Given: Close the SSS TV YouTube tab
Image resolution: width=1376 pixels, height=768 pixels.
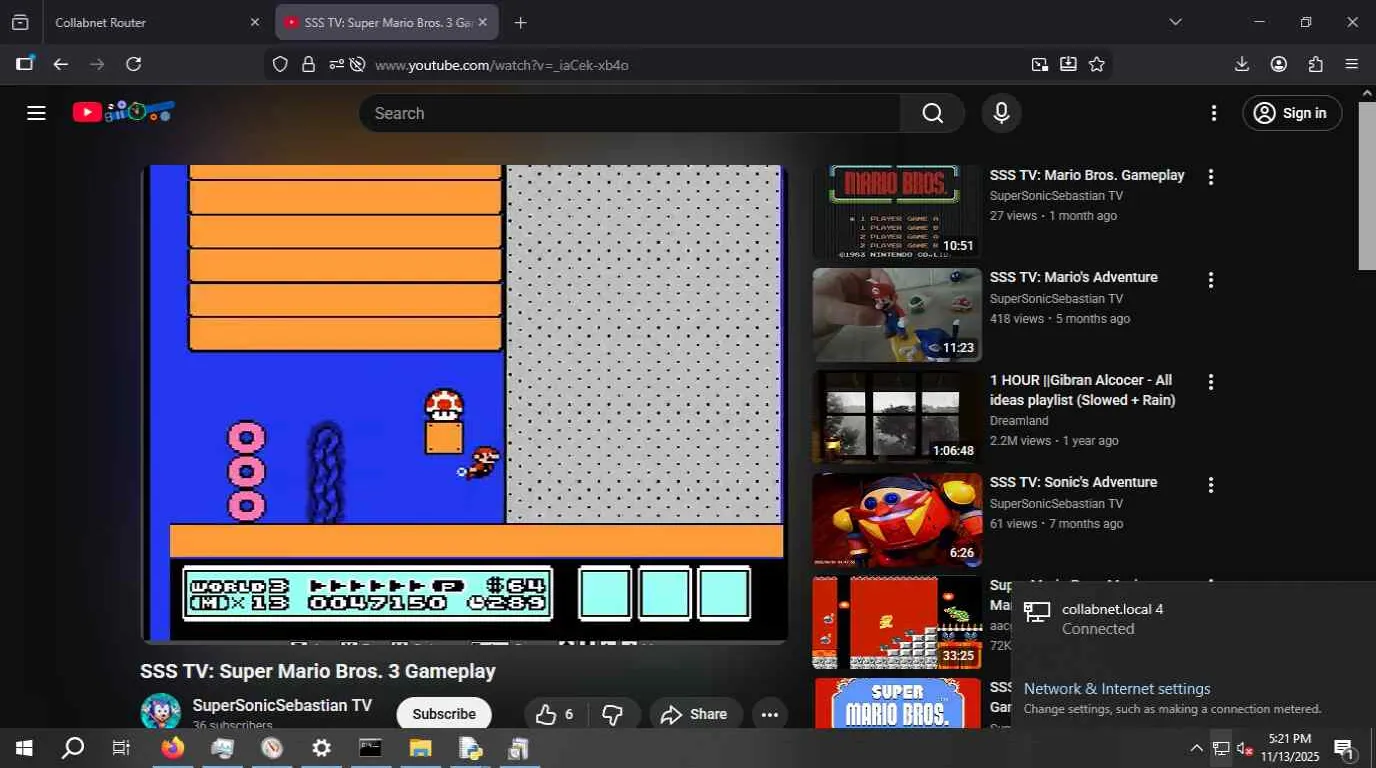Looking at the screenshot, I should coord(483,22).
